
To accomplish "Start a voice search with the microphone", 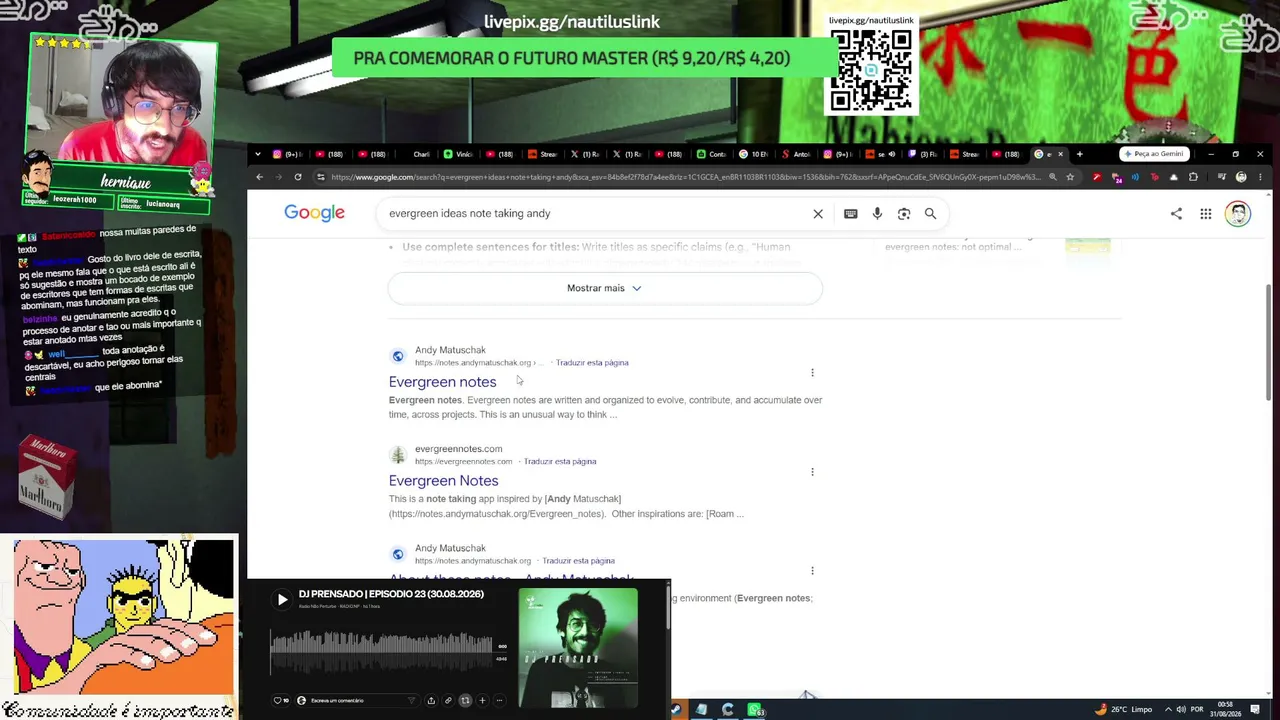I will [877, 213].
